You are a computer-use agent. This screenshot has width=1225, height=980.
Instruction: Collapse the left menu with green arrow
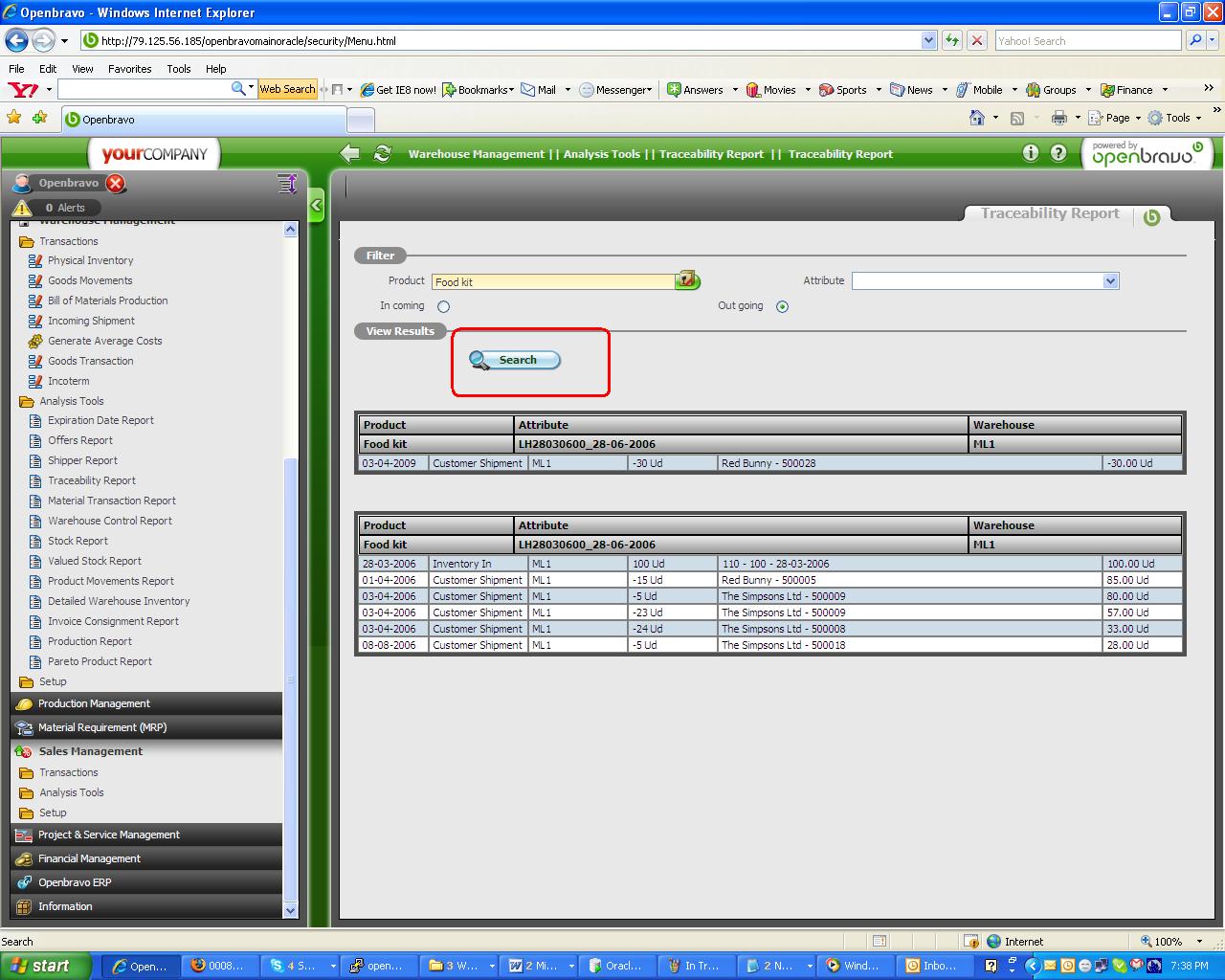tap(316, 205)
